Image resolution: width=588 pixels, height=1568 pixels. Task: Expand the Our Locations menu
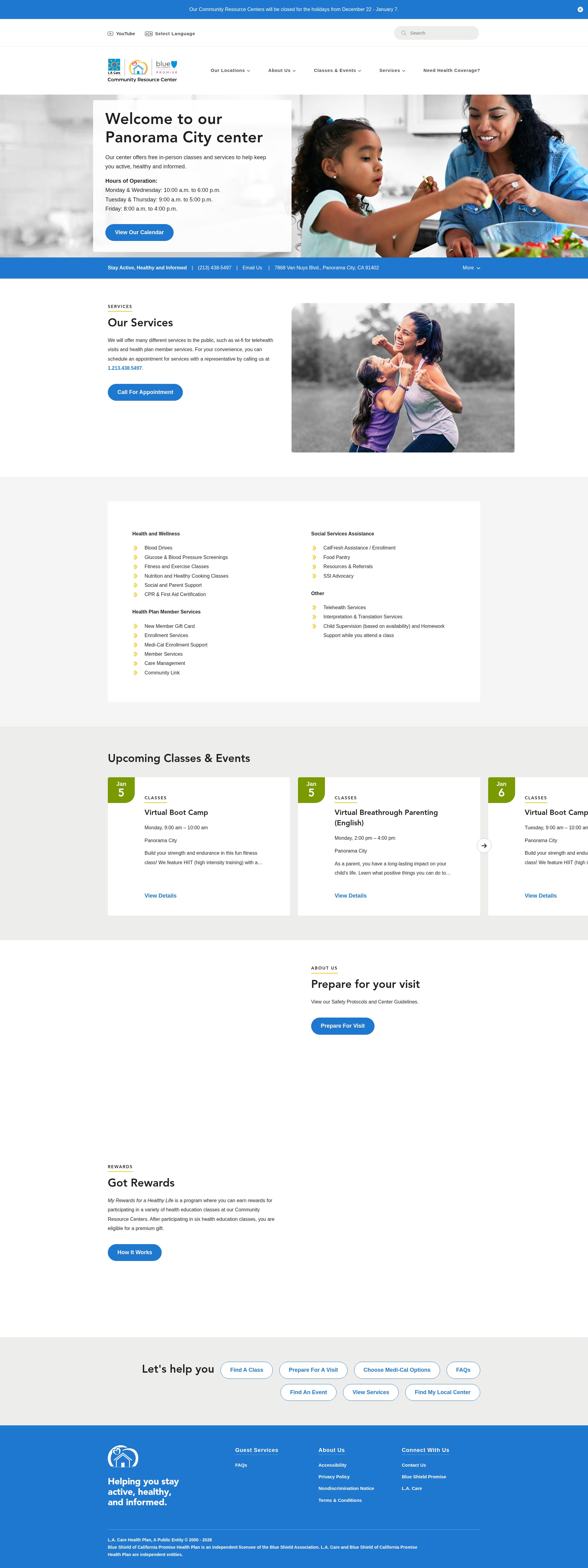click(x=230, y=71)
